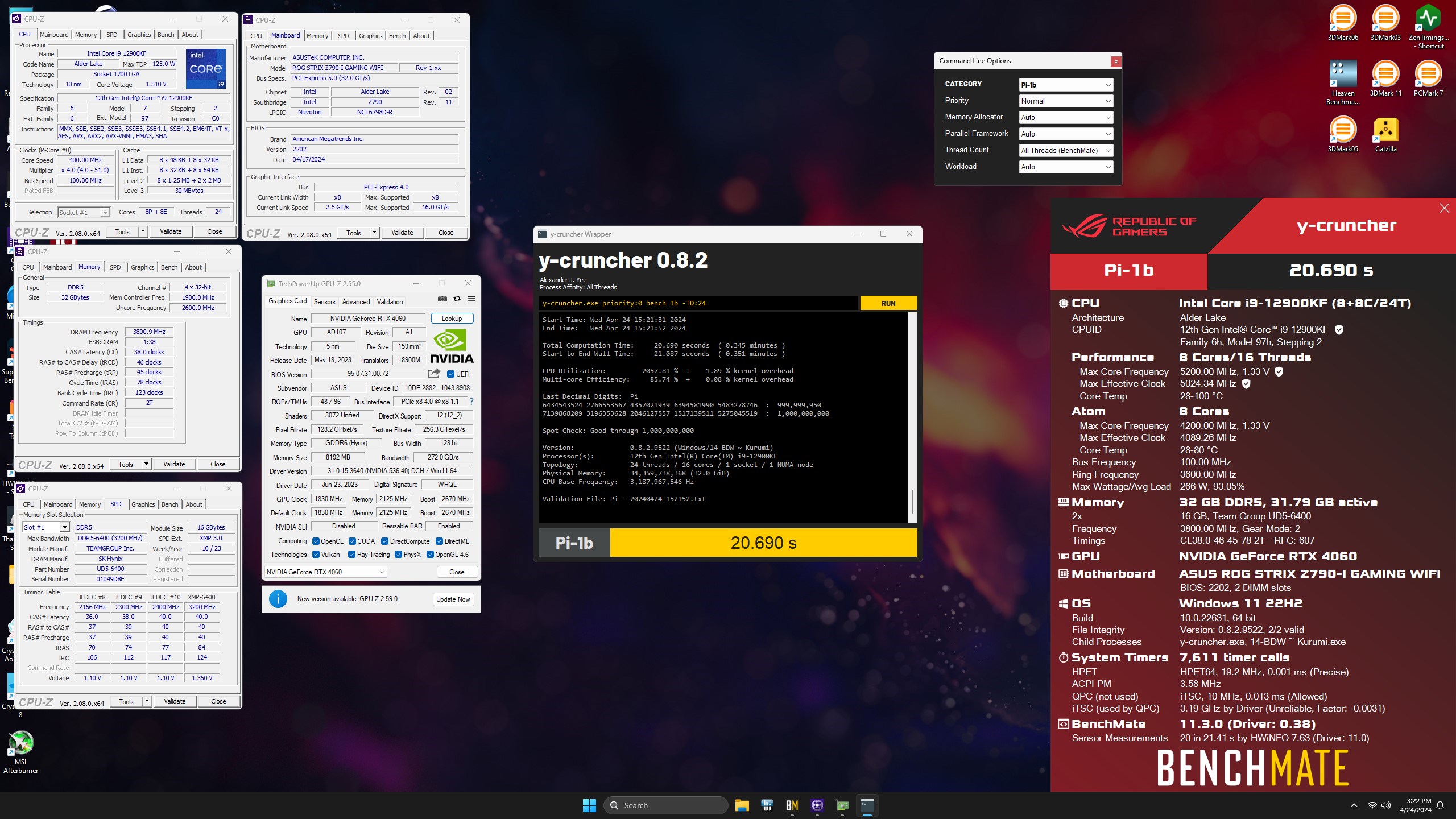
Task: Open MSI Afterburner desktop icon
Action: pos(20,752)
